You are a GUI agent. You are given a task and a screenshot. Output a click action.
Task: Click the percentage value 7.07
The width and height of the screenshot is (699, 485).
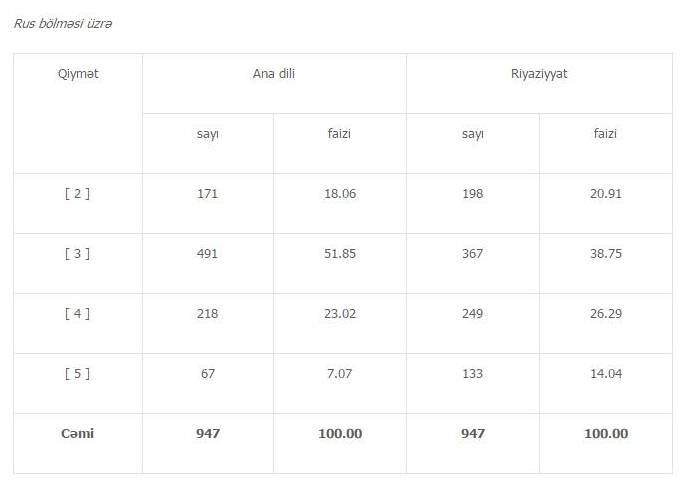[x=340, y=374]
